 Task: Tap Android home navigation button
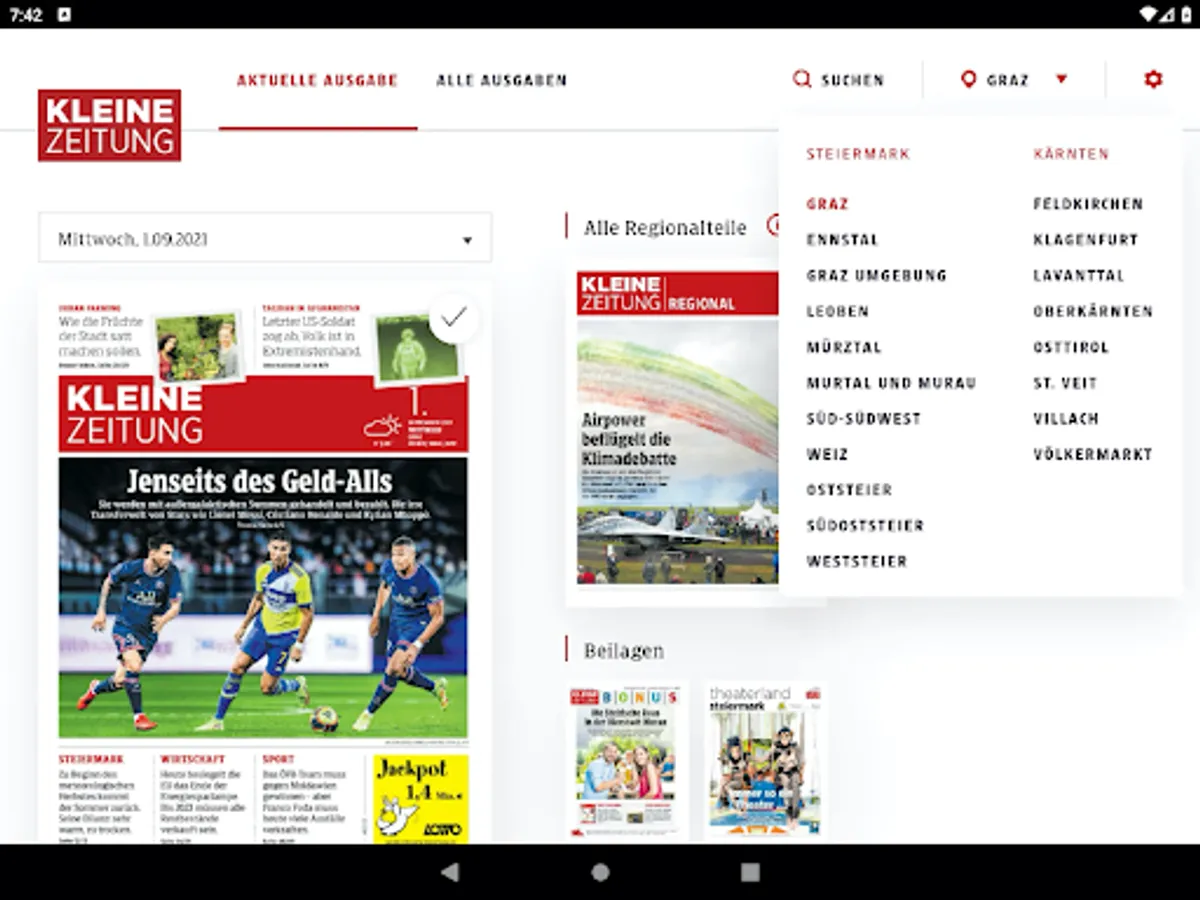(600, 872)
